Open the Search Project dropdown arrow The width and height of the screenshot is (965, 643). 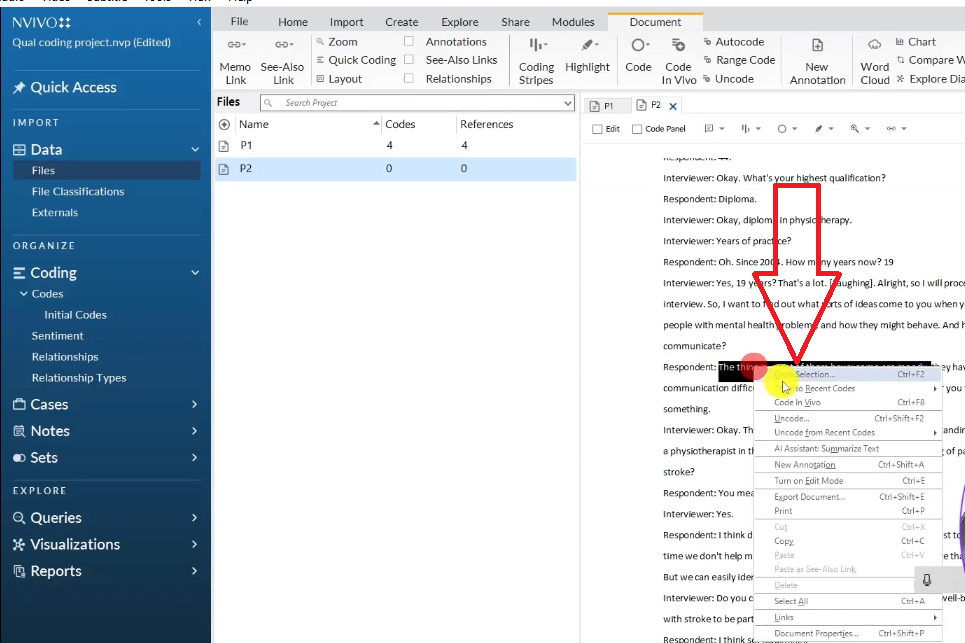pyautogui.click(x=568, y=103)
